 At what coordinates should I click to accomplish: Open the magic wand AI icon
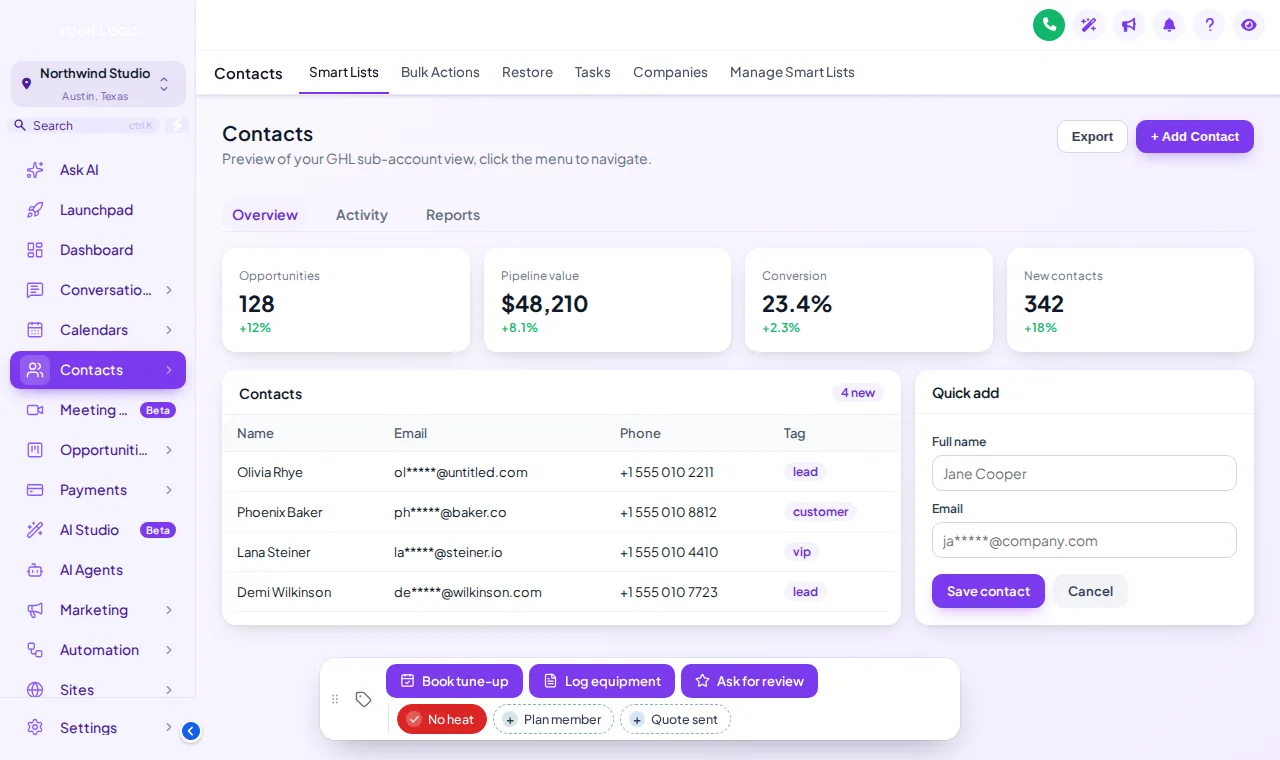tap(1089, 25)
